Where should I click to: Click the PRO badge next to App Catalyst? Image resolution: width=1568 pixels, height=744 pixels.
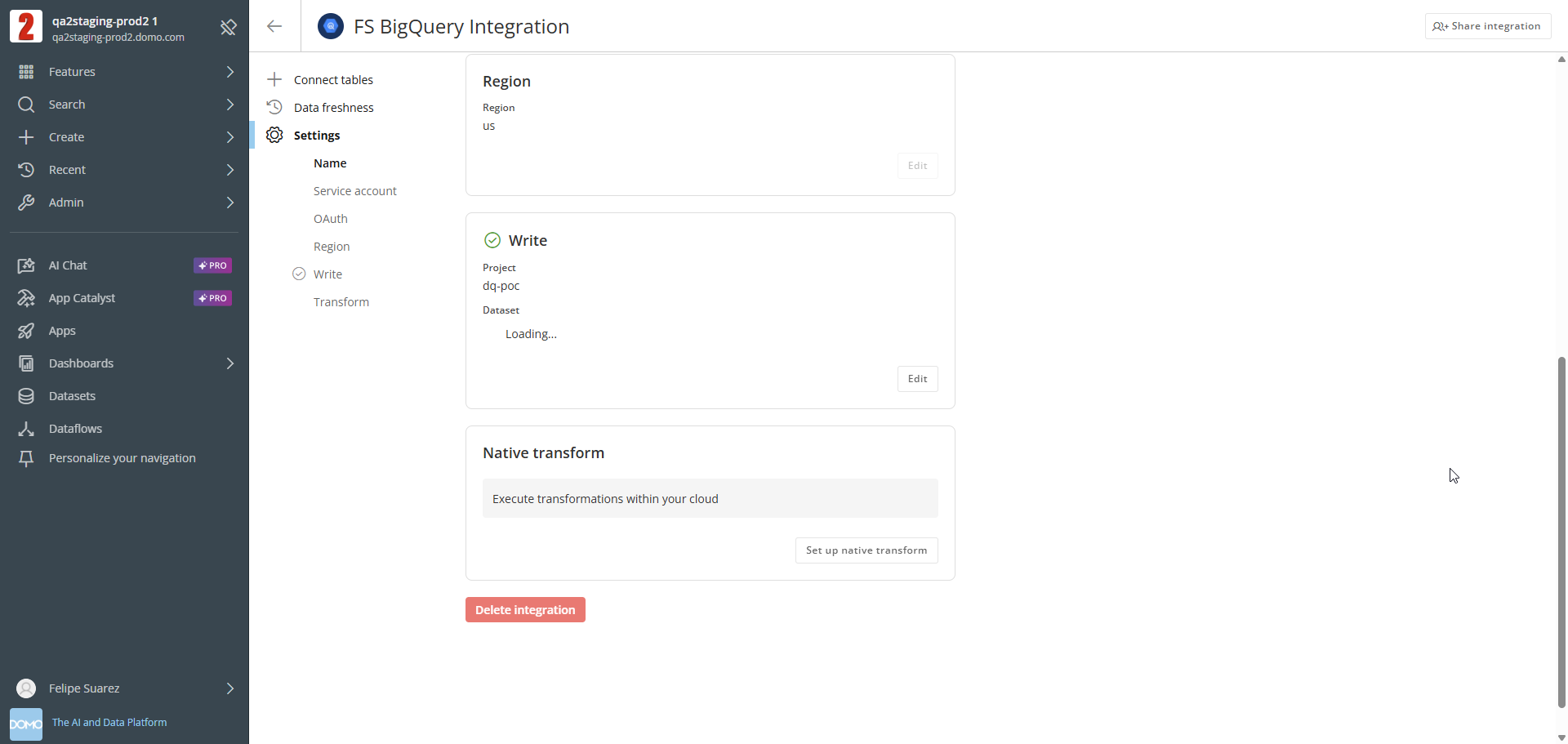212,298
